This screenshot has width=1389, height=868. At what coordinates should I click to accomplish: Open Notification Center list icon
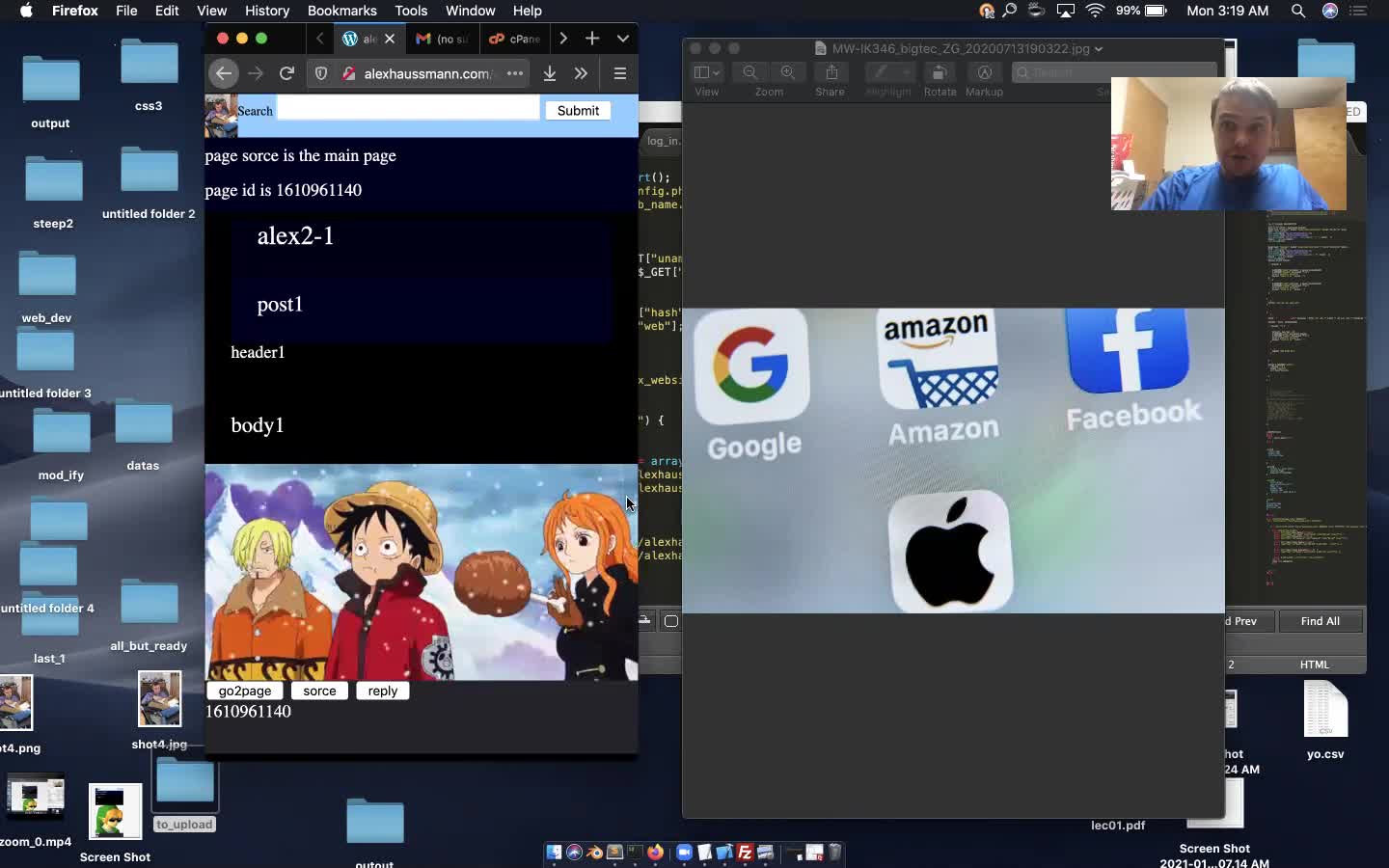click(x=1359, y=11)
